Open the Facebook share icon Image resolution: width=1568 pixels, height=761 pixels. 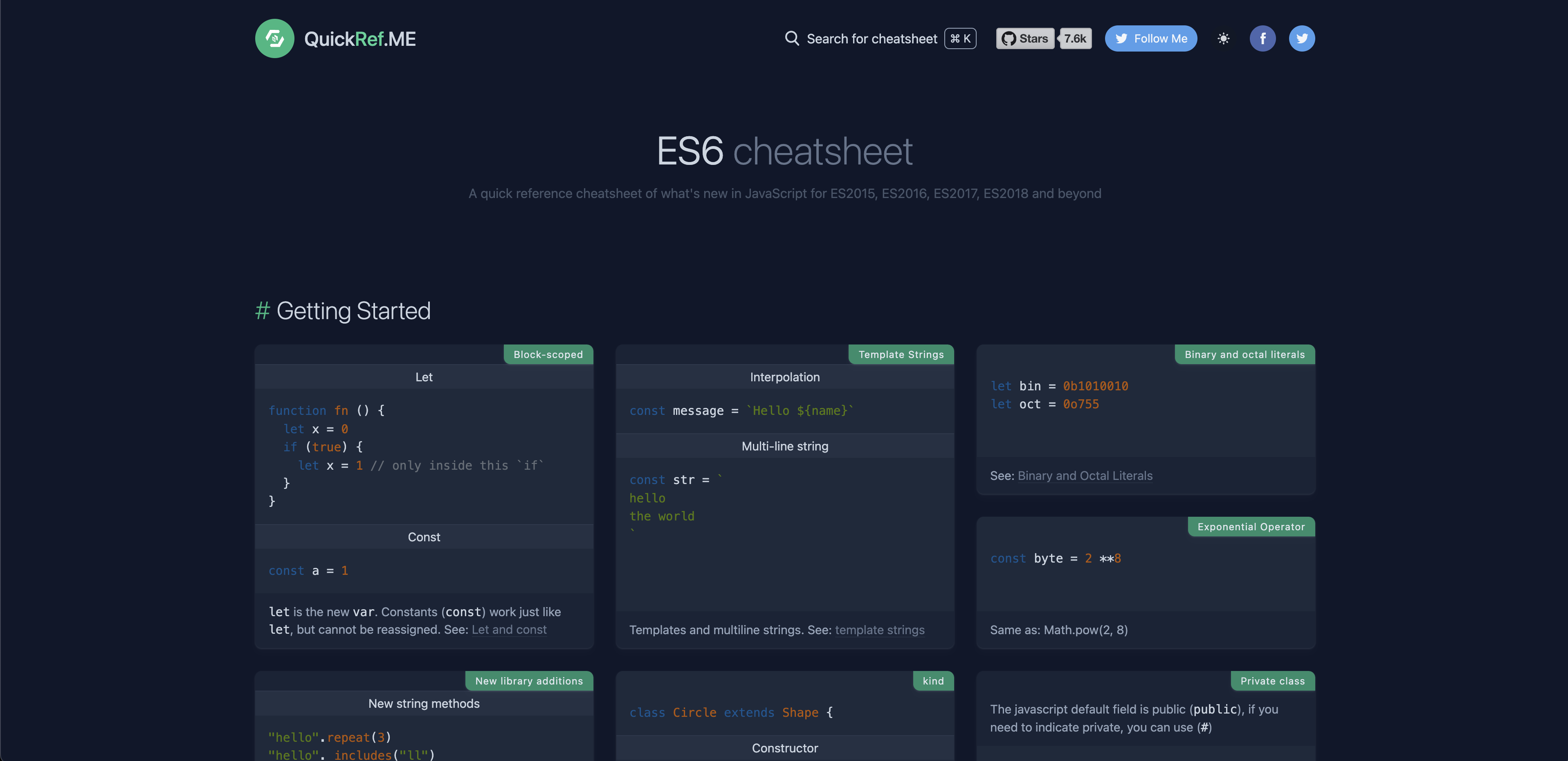tap(1262, 38)
